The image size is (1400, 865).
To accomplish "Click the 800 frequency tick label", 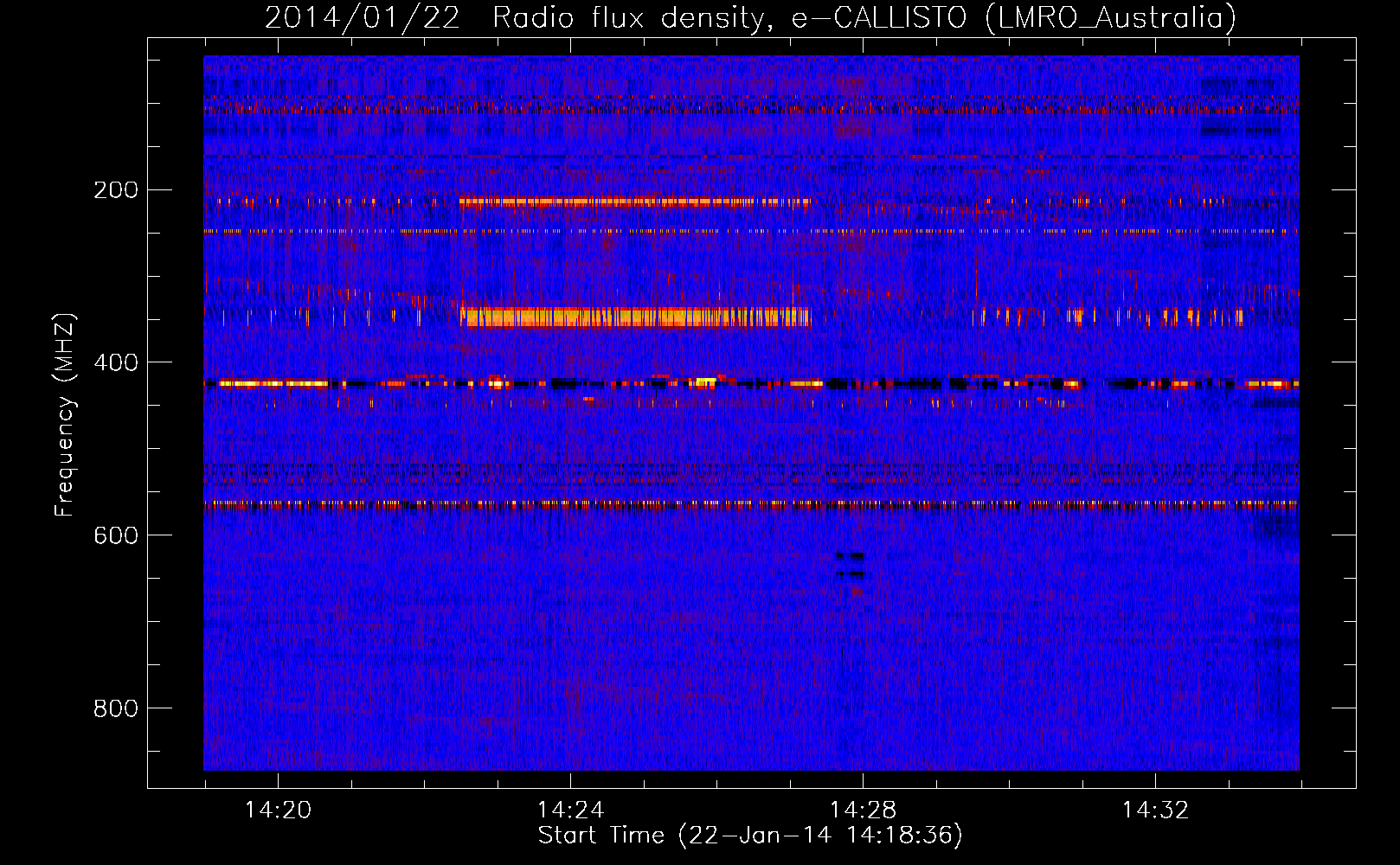I will click(x=116, y=708).
